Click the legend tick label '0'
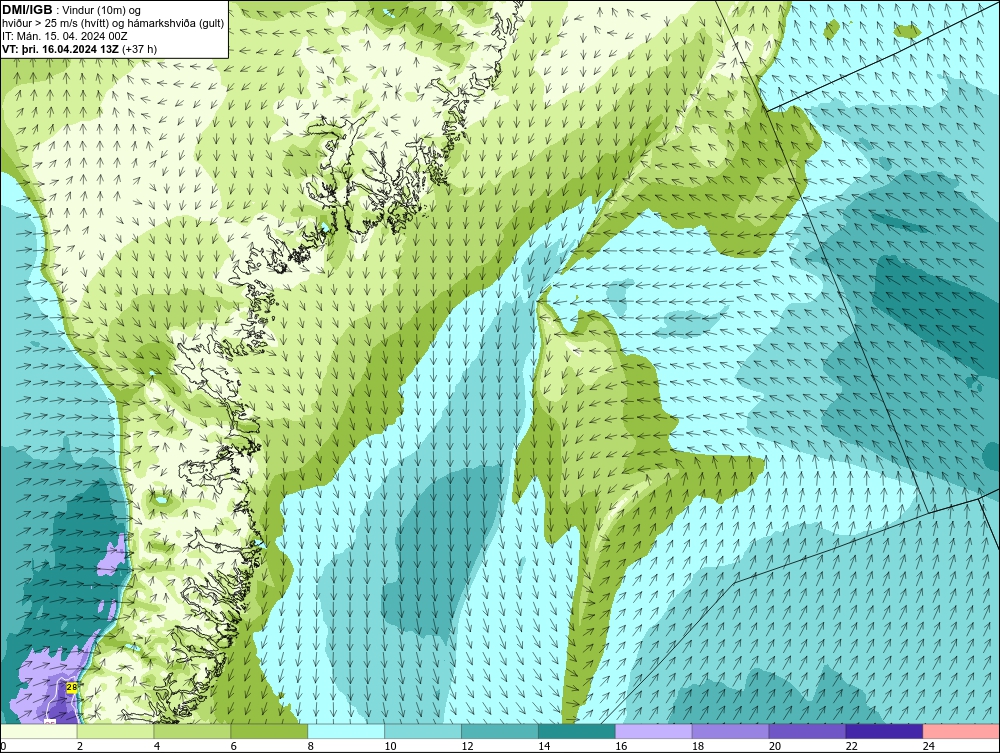1000x753 pixels. point(3,746)
